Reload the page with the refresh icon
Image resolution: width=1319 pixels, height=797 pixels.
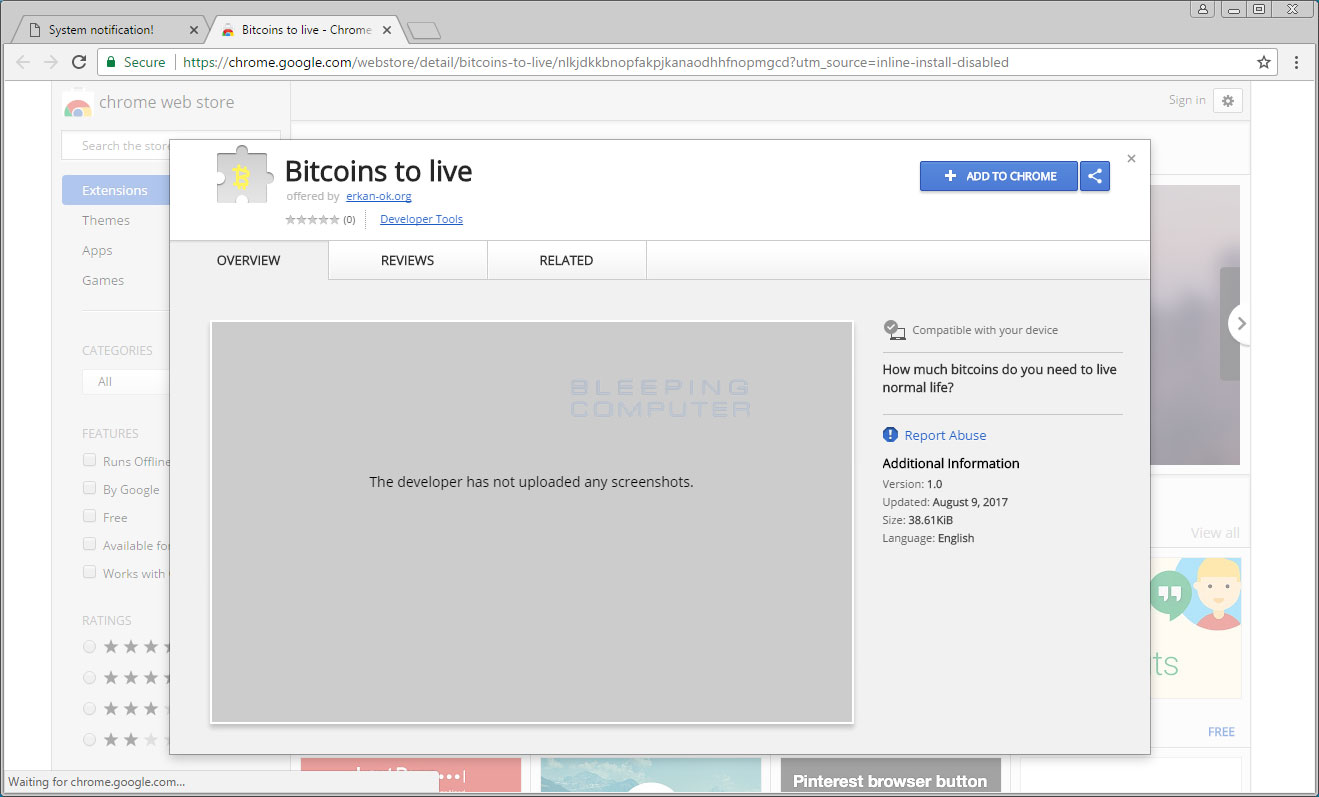pos(79,62)
